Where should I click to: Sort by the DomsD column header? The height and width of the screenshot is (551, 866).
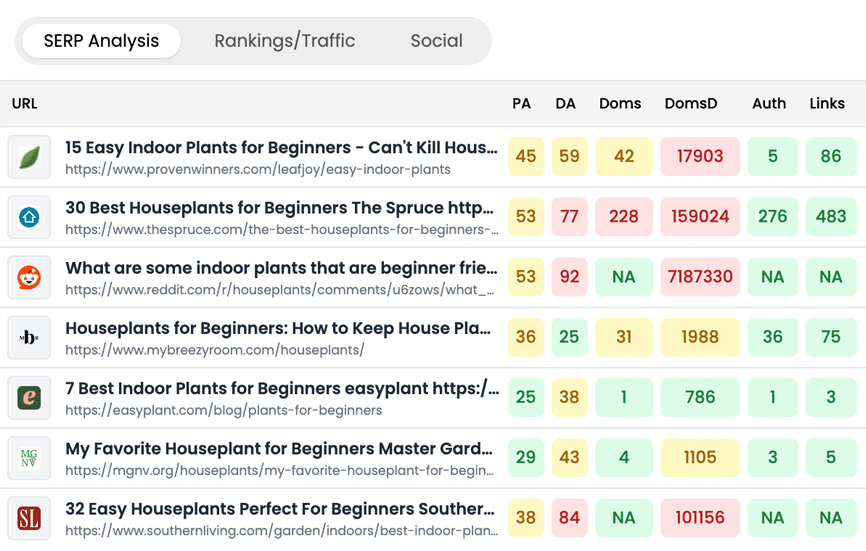pyautogui.click(x=691, y=104)
